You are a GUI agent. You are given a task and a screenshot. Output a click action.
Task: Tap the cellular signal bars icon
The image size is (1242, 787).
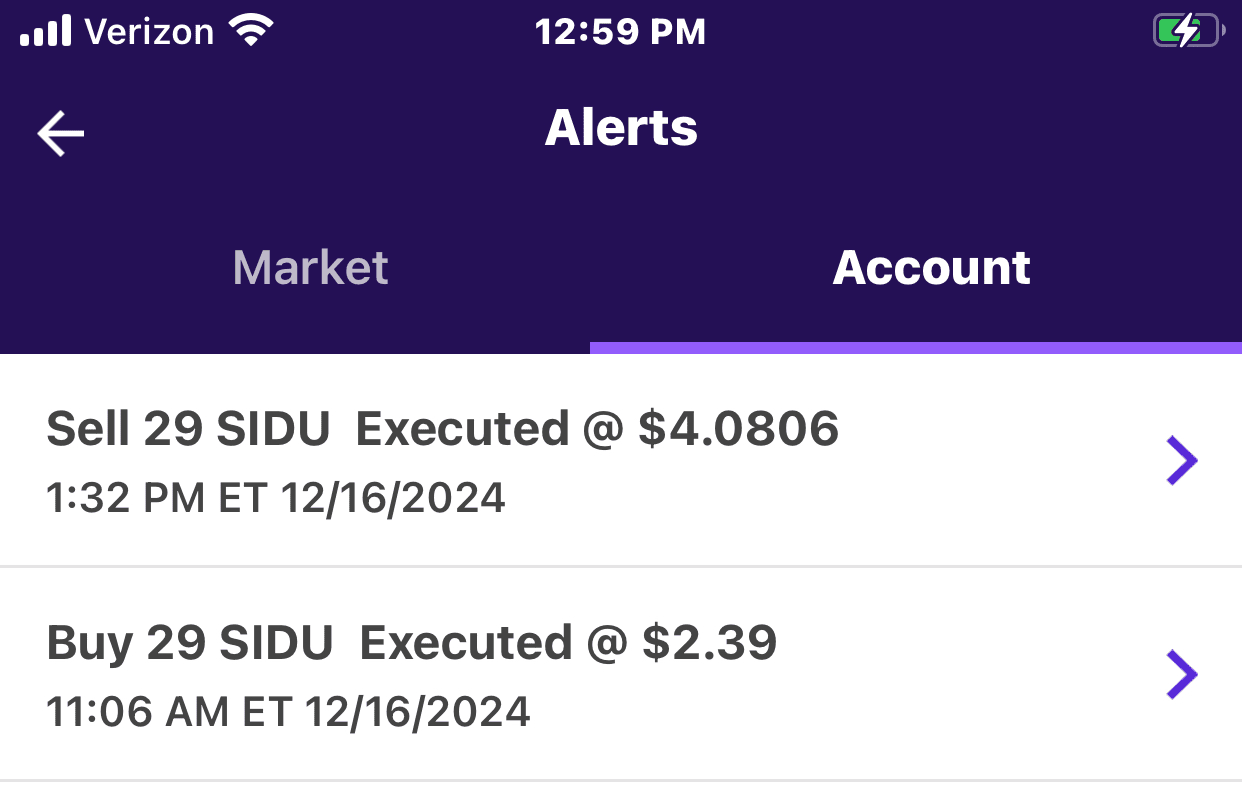coord(45,32)
